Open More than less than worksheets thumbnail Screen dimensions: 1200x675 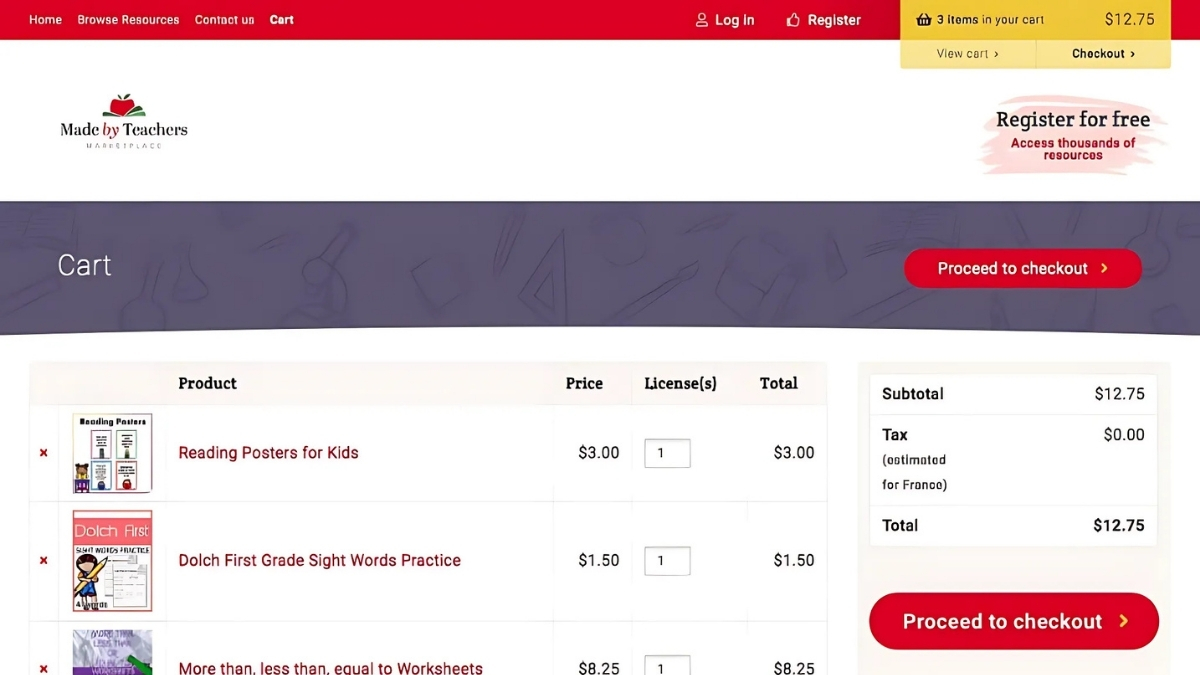pos(112,652)
